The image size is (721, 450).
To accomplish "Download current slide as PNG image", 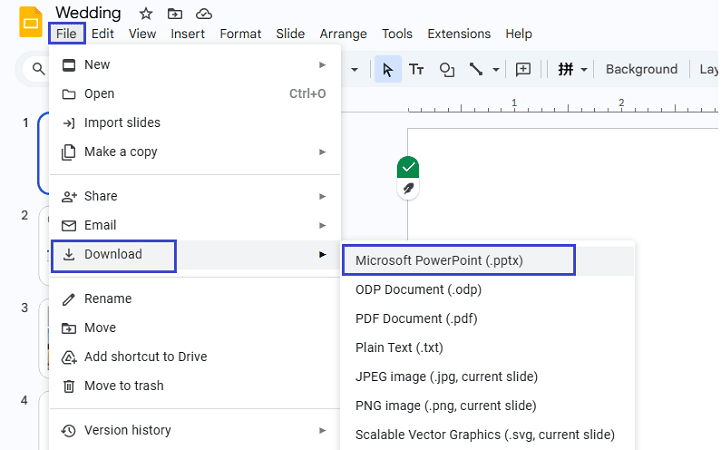I will (487, 405).
